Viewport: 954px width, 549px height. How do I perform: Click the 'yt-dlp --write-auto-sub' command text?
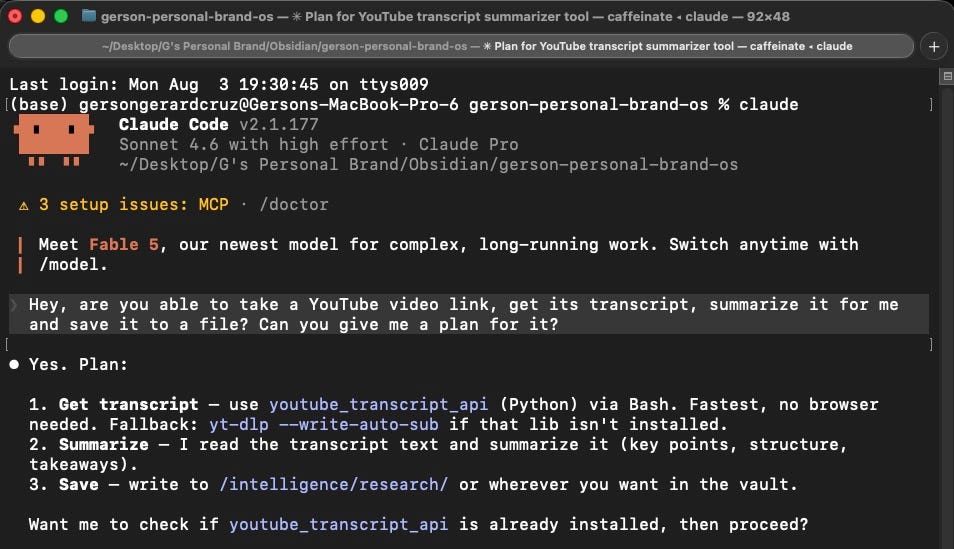click(324, 424)
